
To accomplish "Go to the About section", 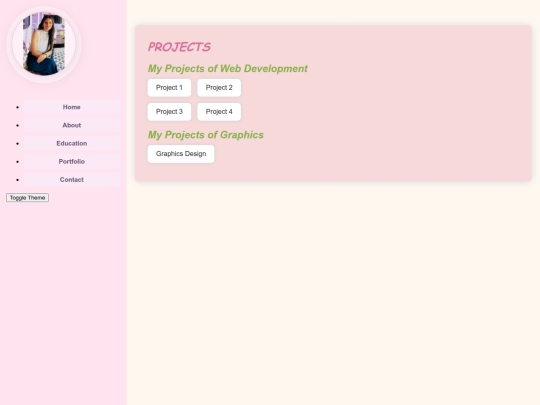I will tap(72, 125).
